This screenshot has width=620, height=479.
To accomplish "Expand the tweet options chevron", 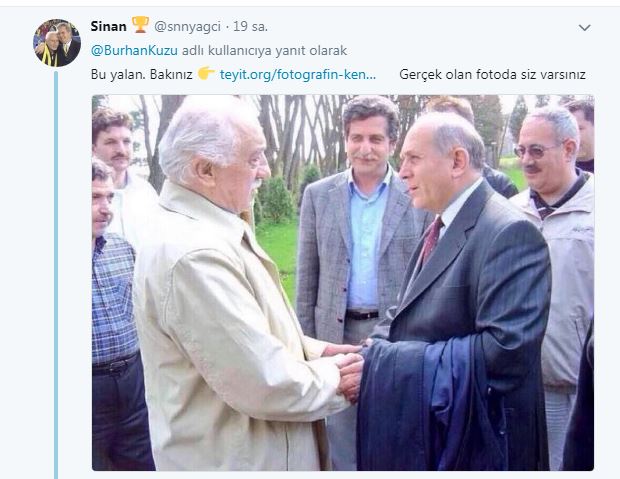I will (584, 27).
